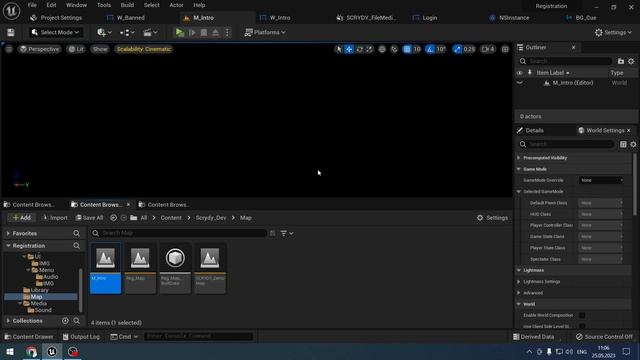Viewport: 640px width, 360px height.
Task: Open the Cinematics clapboard dropdown
Action: (150, 32)
